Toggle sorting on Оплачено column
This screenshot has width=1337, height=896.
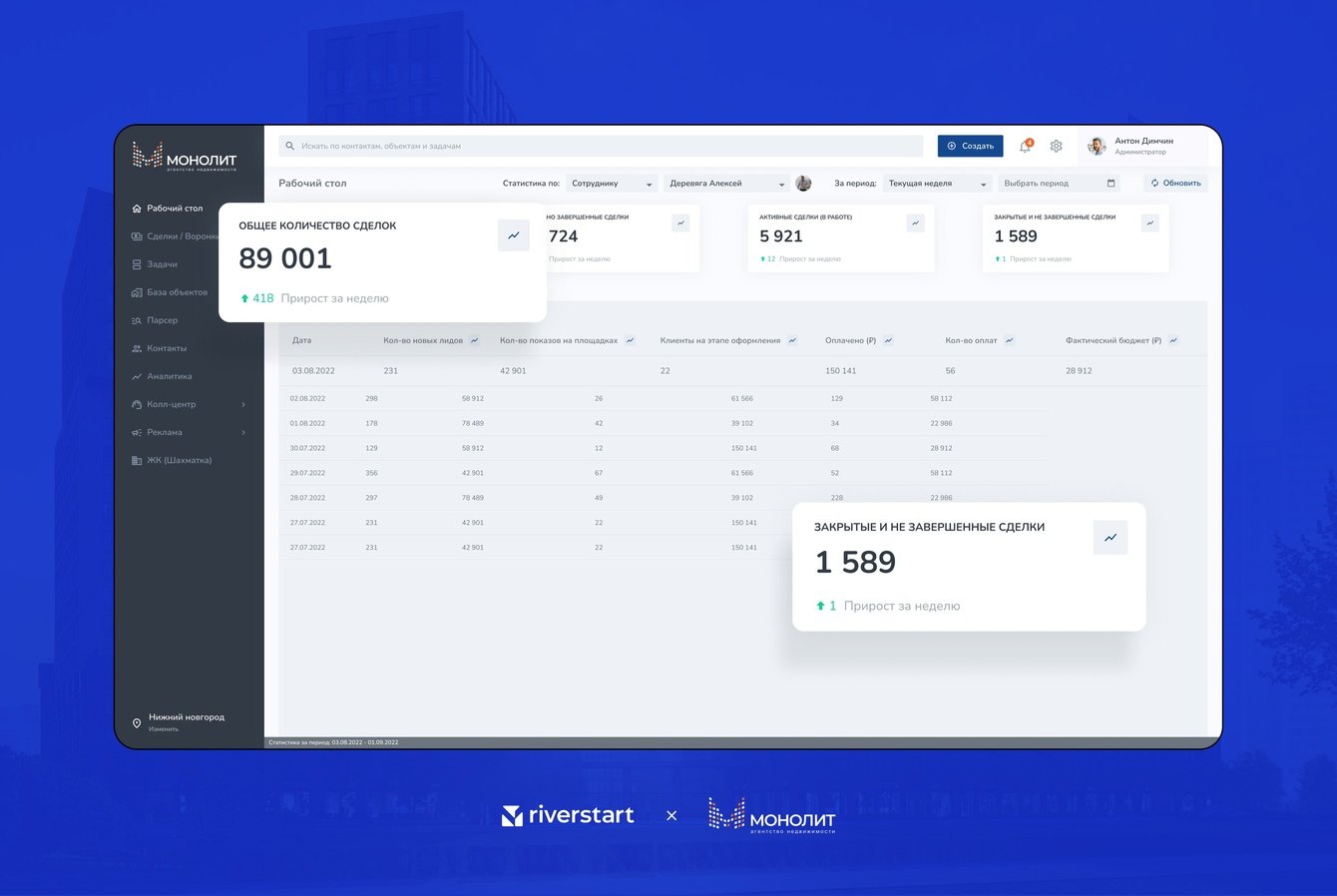click(x=887, y=340)
